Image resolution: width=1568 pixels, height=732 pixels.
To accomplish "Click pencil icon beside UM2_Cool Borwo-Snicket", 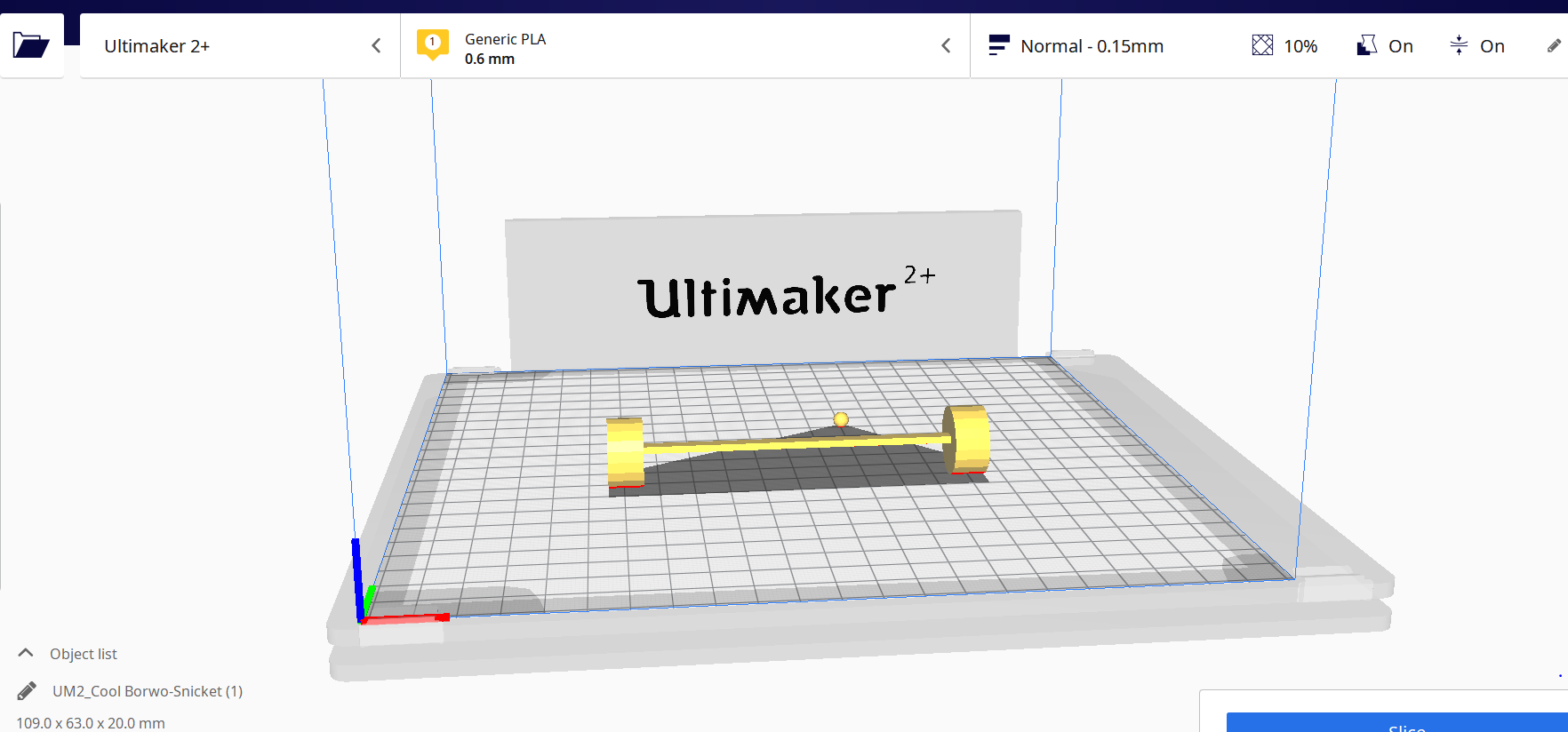I will tap(28, 691).
